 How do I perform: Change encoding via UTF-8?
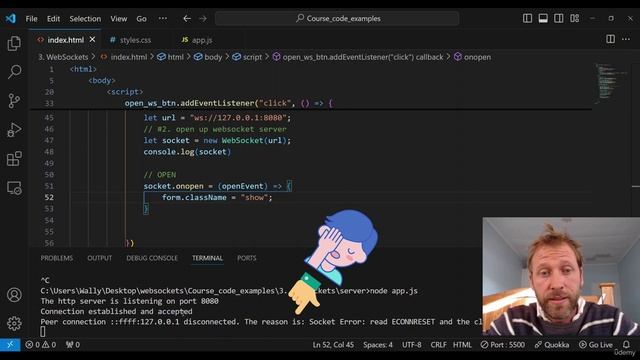(x=411, y=345)
